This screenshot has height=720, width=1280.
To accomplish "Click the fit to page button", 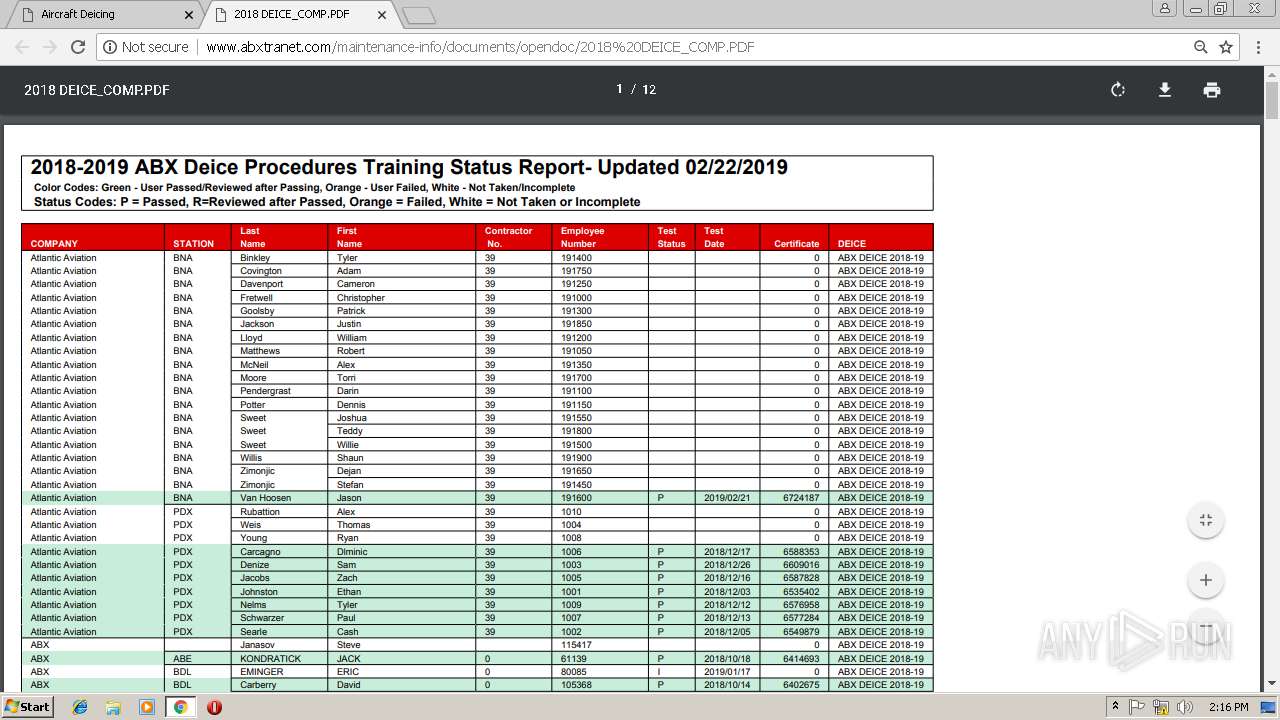I will (1206, 520).
